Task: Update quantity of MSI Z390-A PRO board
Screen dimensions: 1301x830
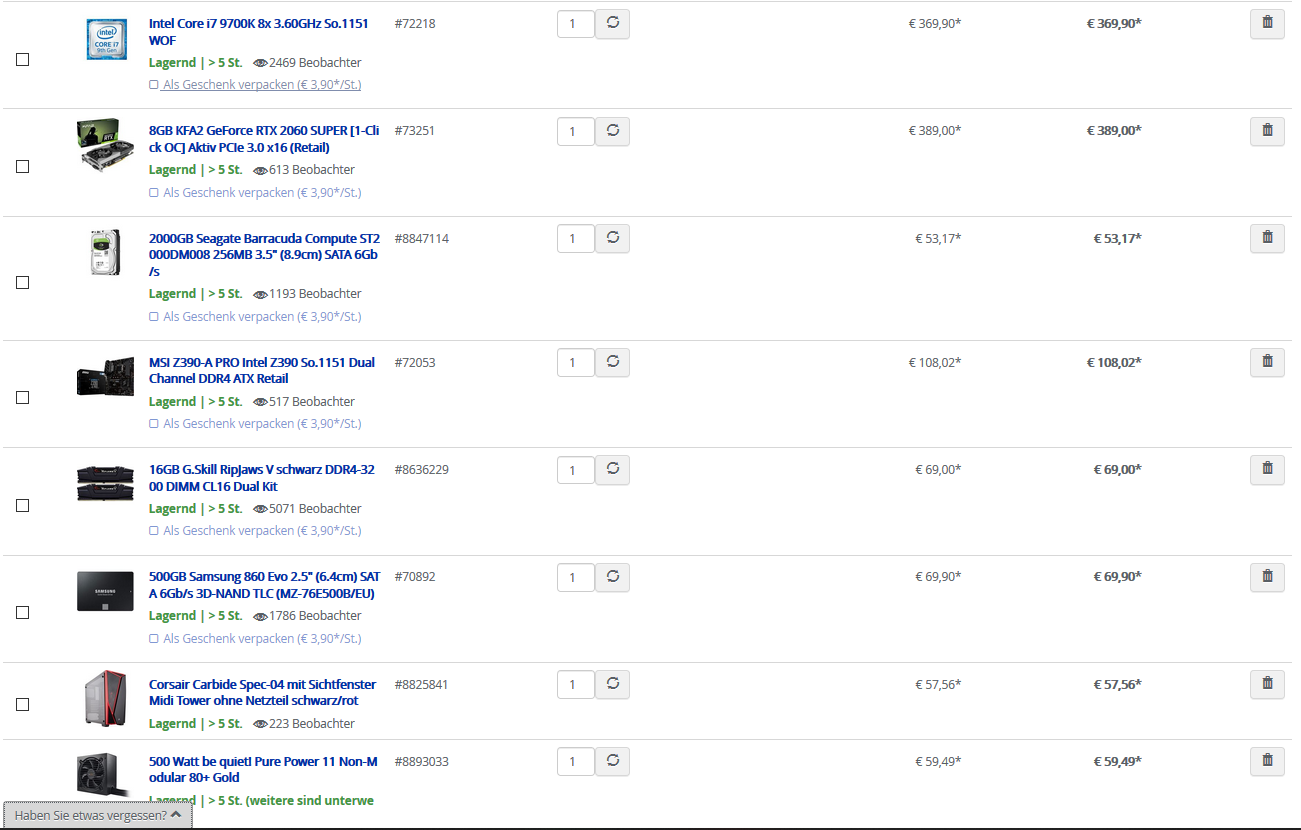Action: click(x=612, y=362)
